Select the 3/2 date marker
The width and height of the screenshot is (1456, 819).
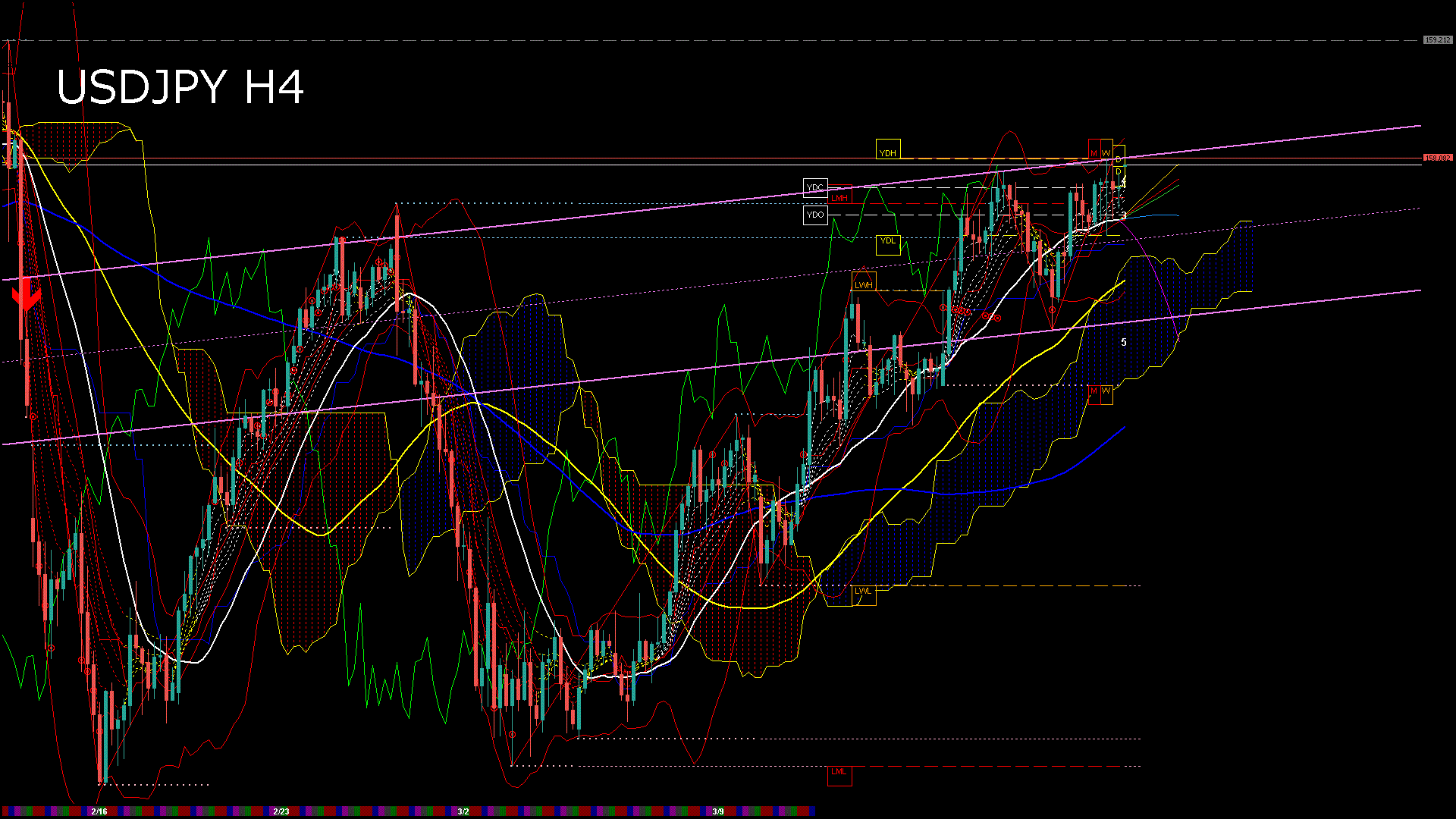[463, 811]
